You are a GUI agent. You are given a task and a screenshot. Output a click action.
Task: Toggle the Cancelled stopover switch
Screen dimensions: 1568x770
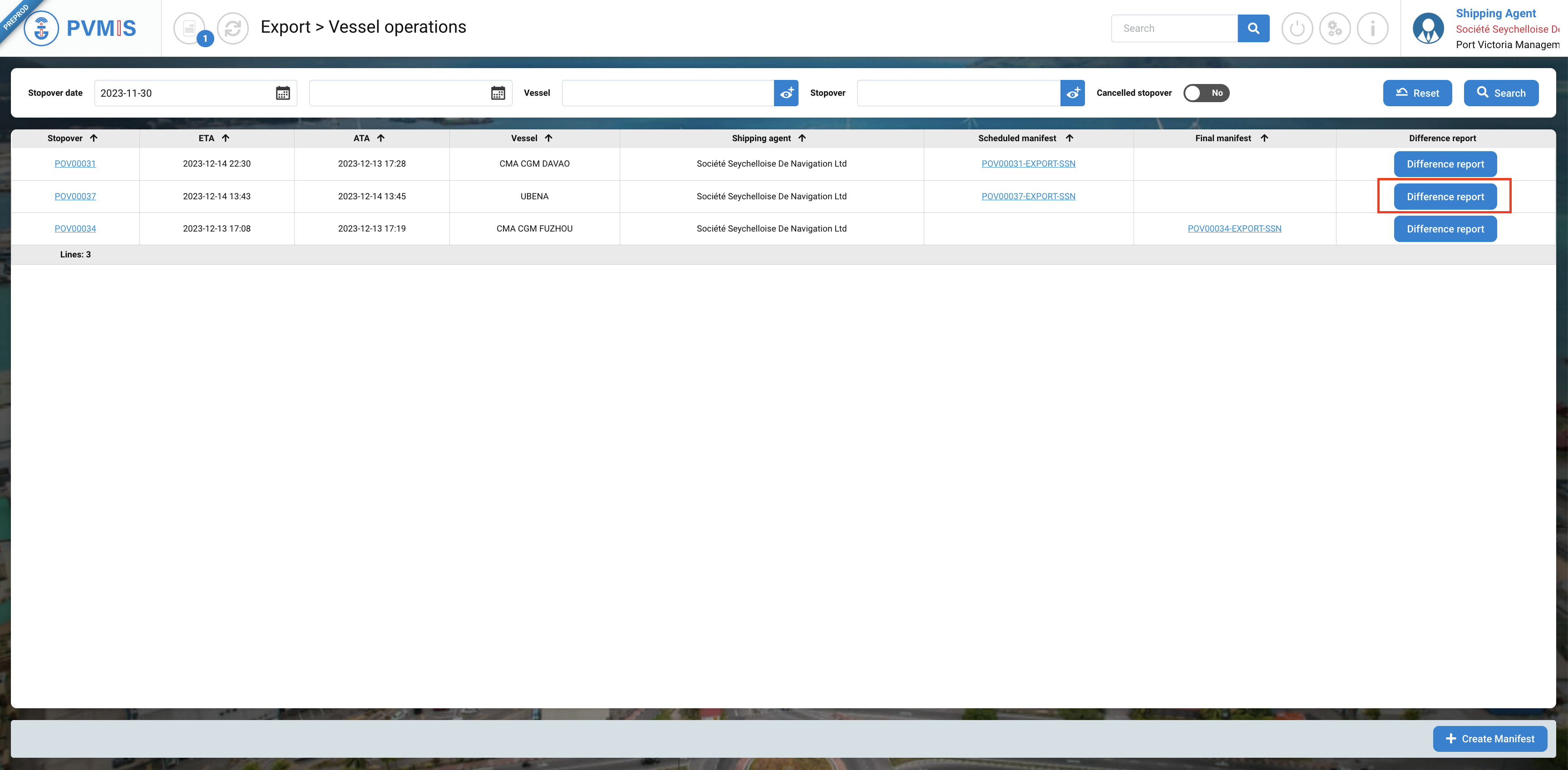pyautogui.click(x=1206, y=93)
